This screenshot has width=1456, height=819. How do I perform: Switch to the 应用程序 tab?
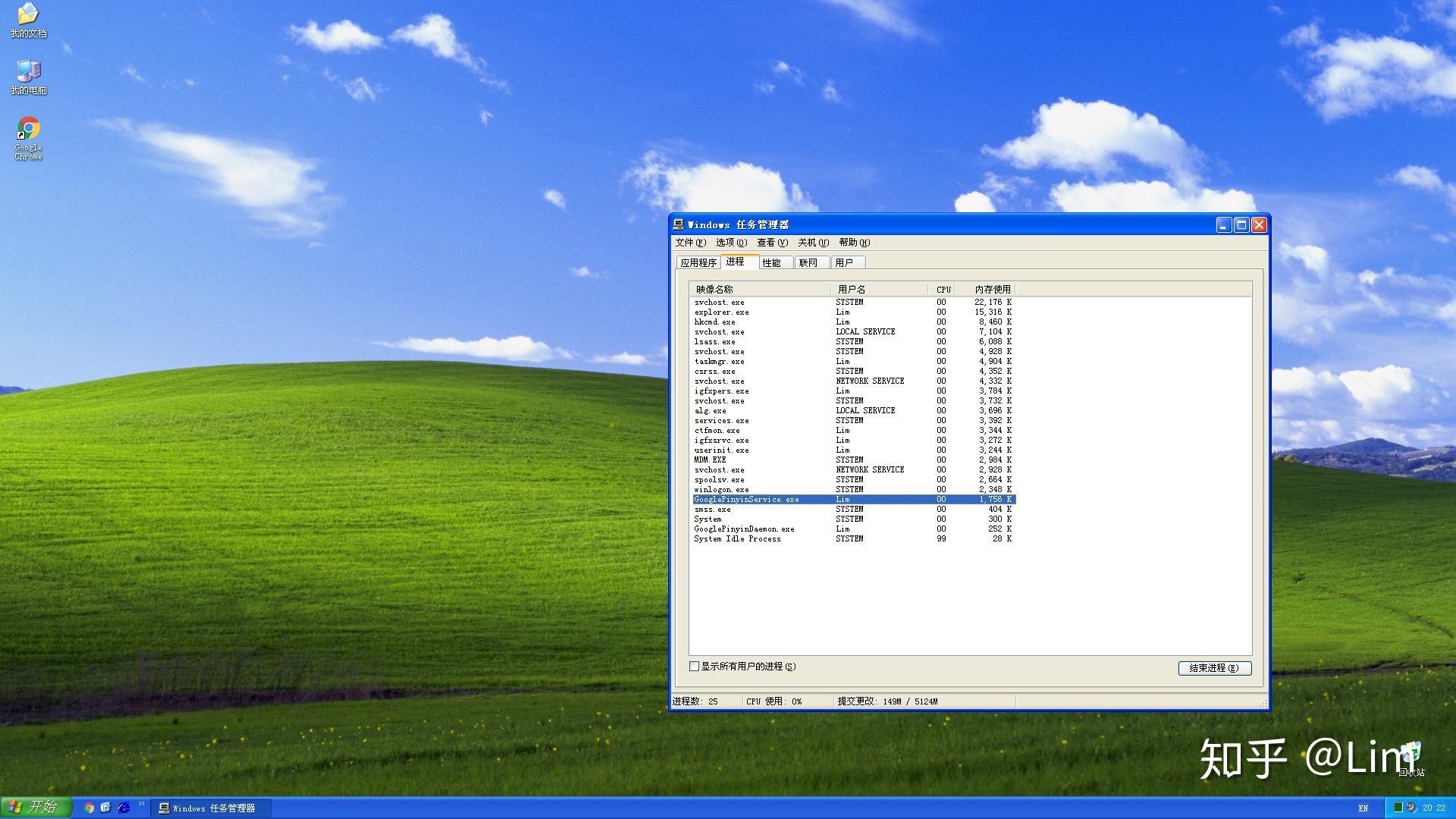698,263
